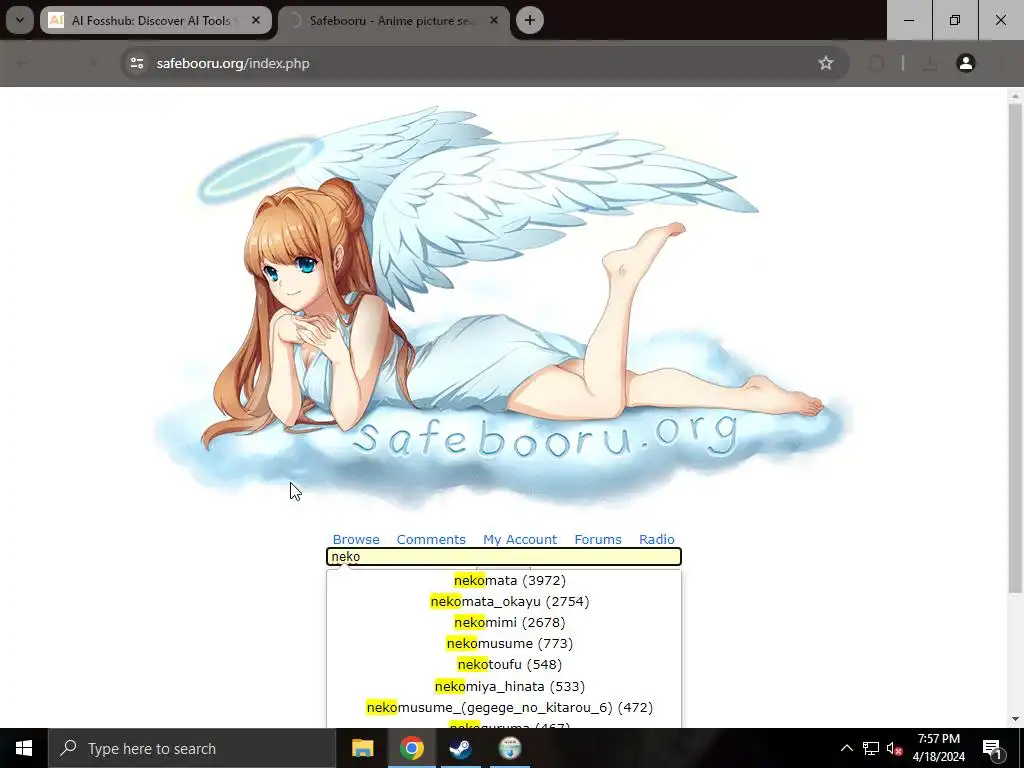Close the AI Fosshub tab
The height and width of the screenshot is (768, 1024).
(x=256, y=20)
